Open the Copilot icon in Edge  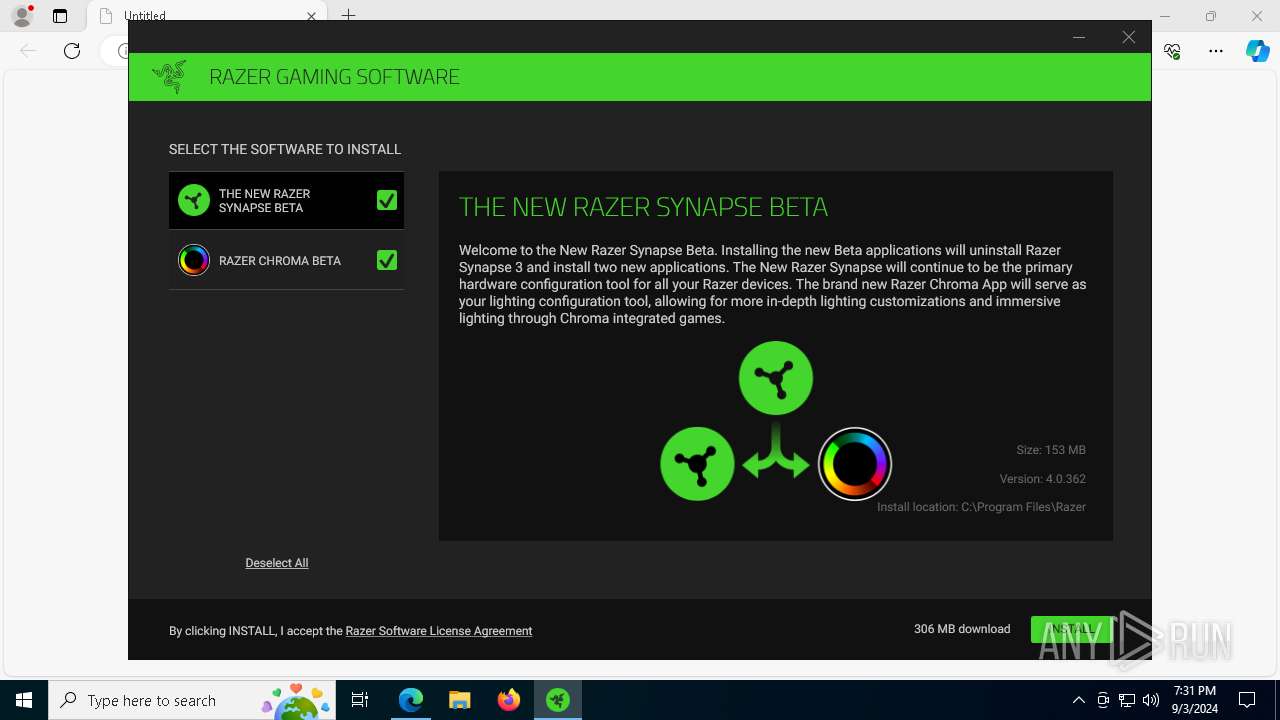[x=1258, y=51]
